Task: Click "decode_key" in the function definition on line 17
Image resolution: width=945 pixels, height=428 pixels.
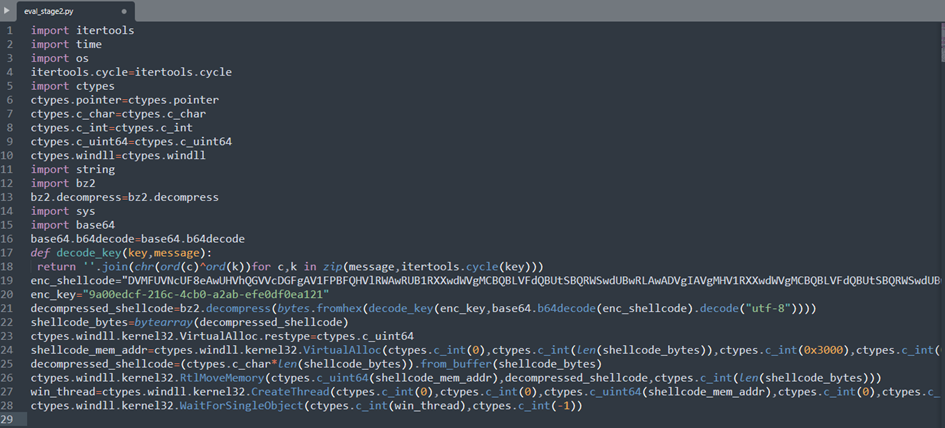Action: pyautogui.click(x=89, y=253)
